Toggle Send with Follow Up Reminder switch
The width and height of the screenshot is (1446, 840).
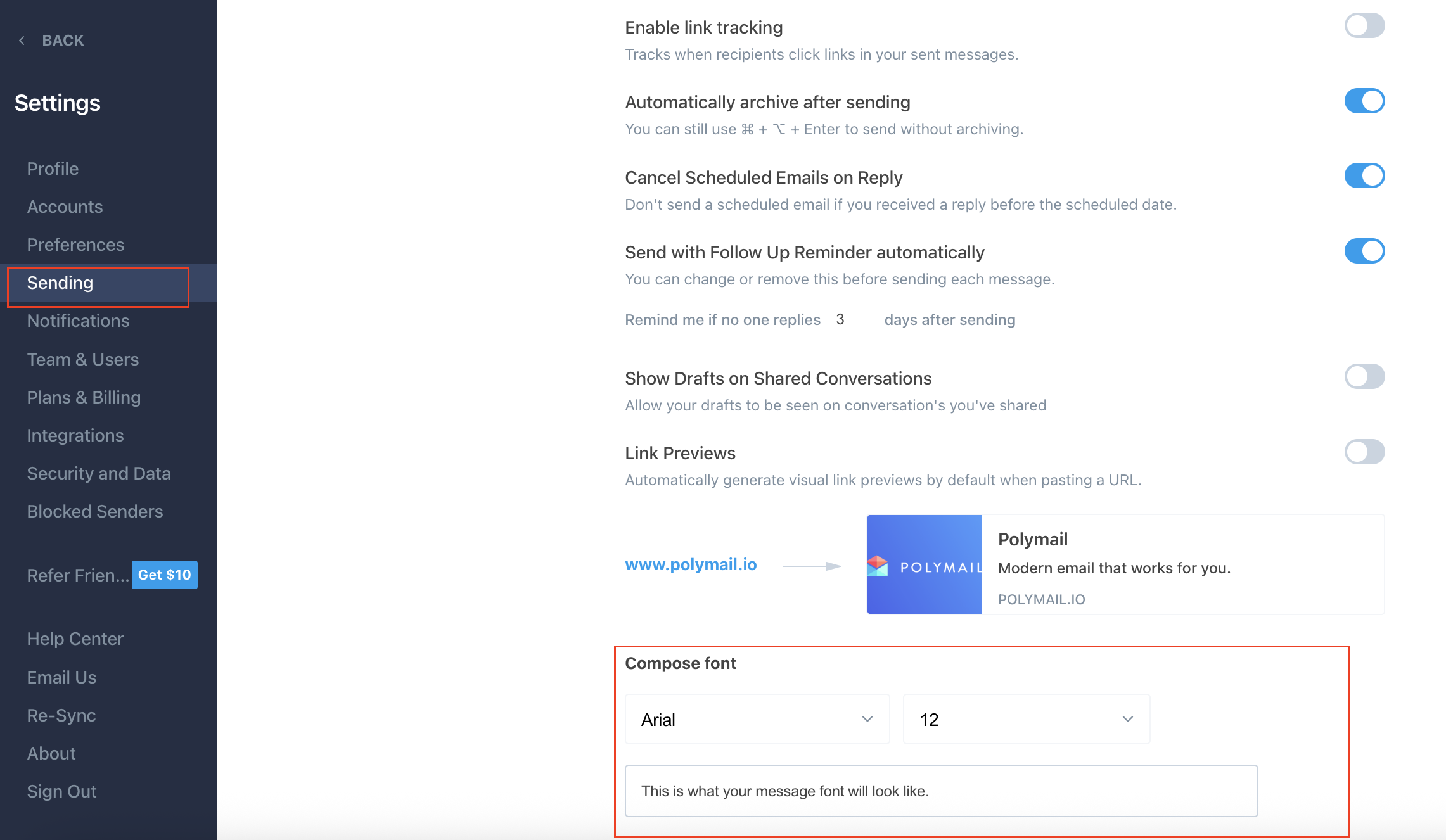click(1364, 251)
